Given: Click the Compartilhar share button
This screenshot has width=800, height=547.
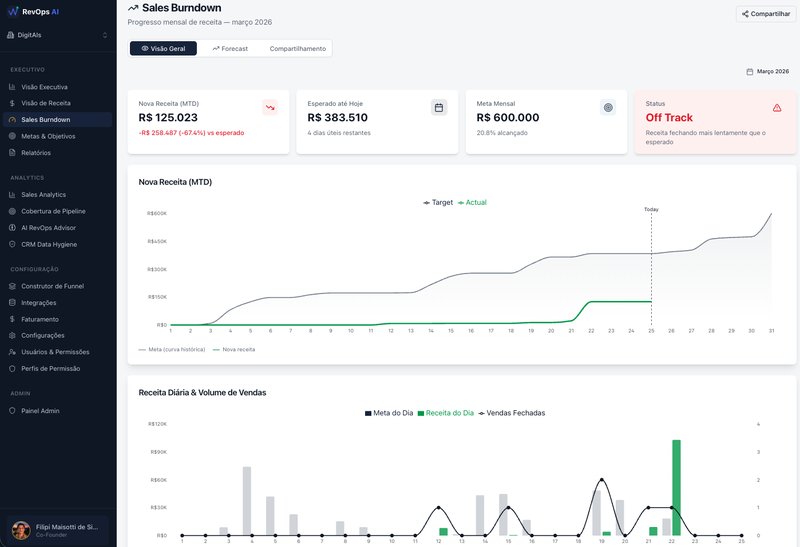Looking at the screenshot, I should 766,14.
